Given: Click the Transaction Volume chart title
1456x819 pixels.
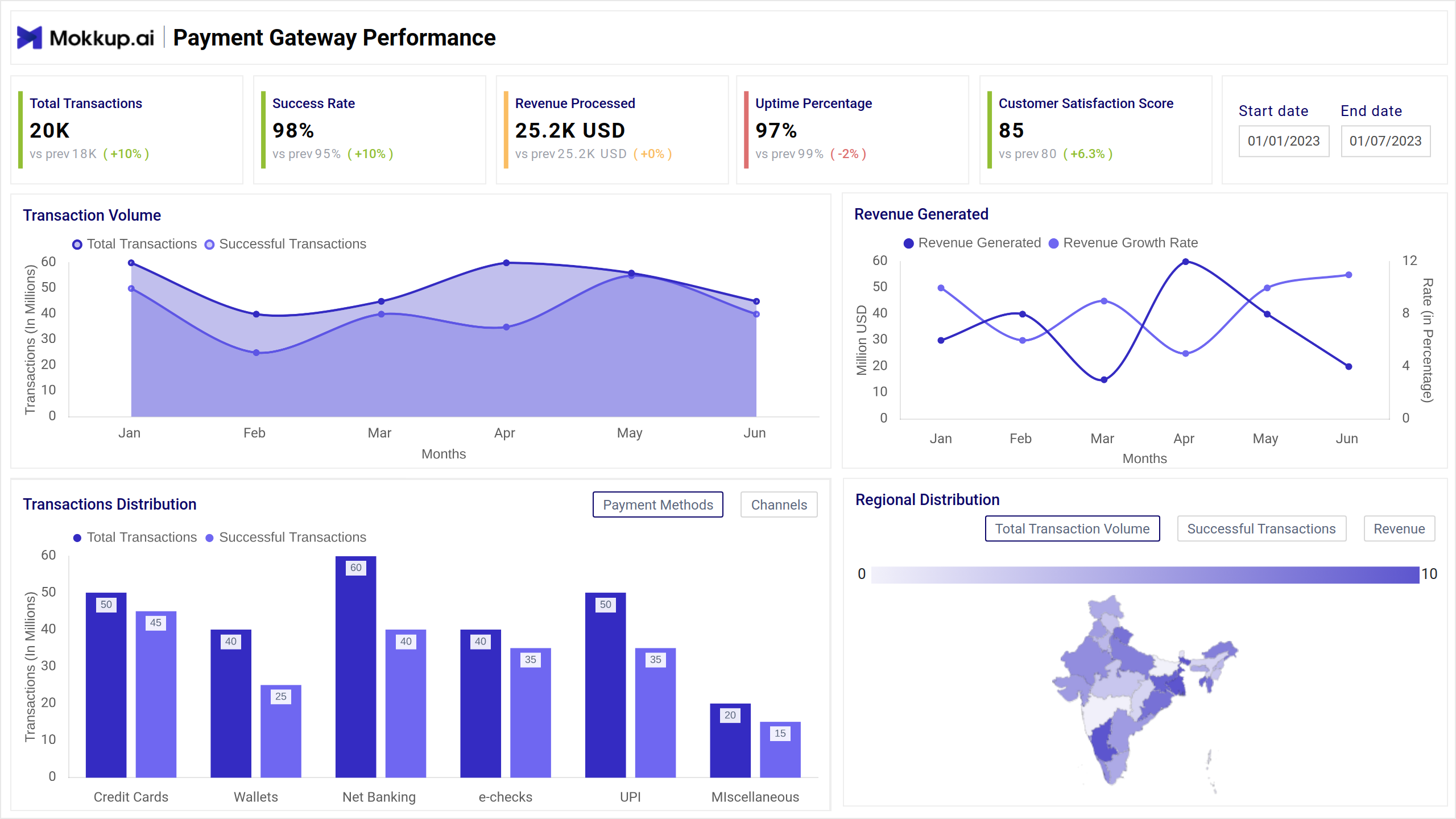Looking at the screenshot, I should pos(92,216).
